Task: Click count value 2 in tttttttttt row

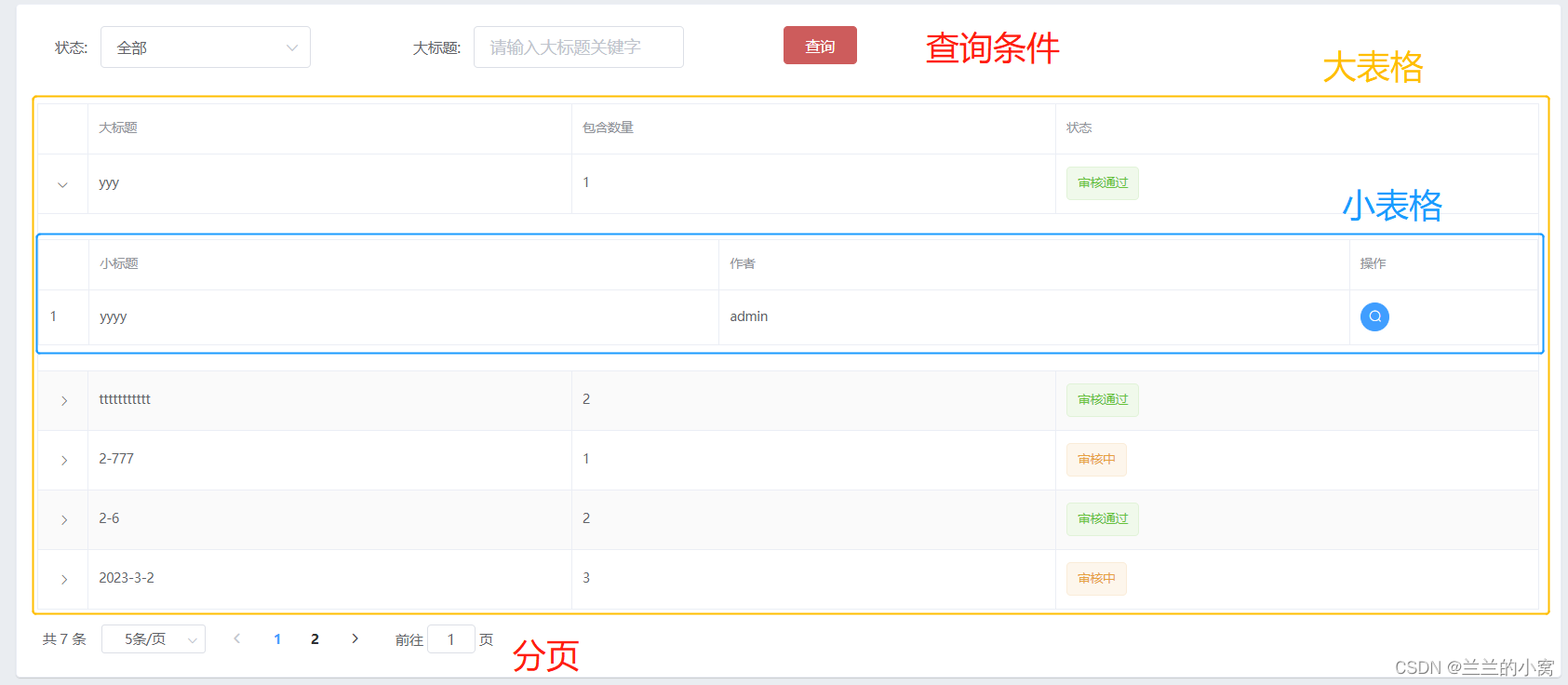Action: tap(586, 399)
